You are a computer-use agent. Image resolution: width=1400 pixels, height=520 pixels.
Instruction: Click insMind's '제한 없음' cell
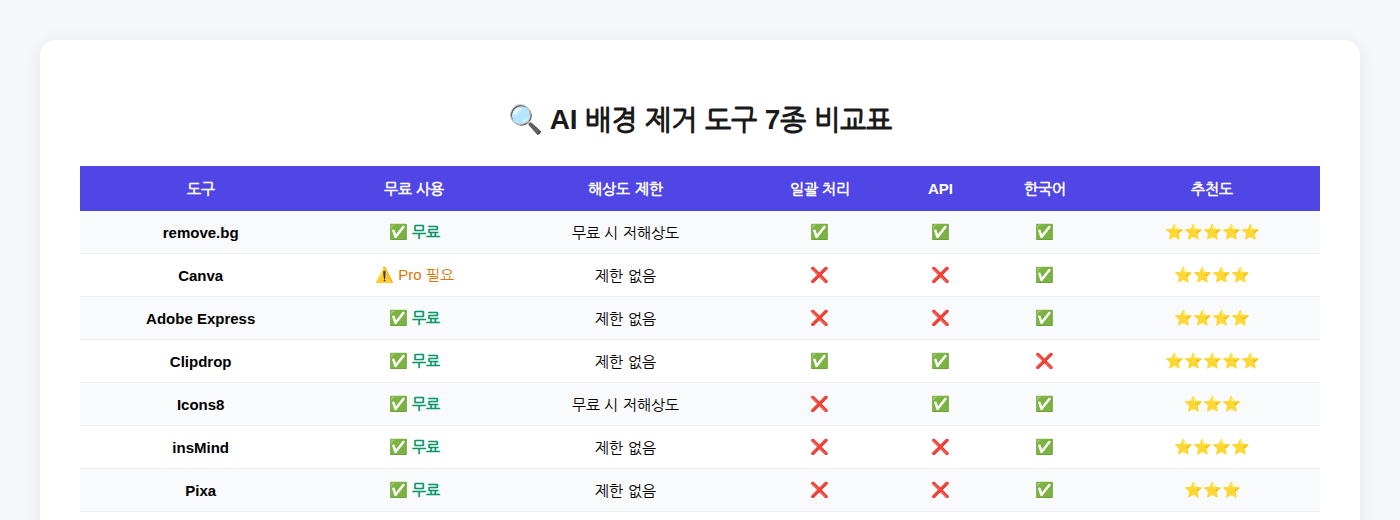626,448
